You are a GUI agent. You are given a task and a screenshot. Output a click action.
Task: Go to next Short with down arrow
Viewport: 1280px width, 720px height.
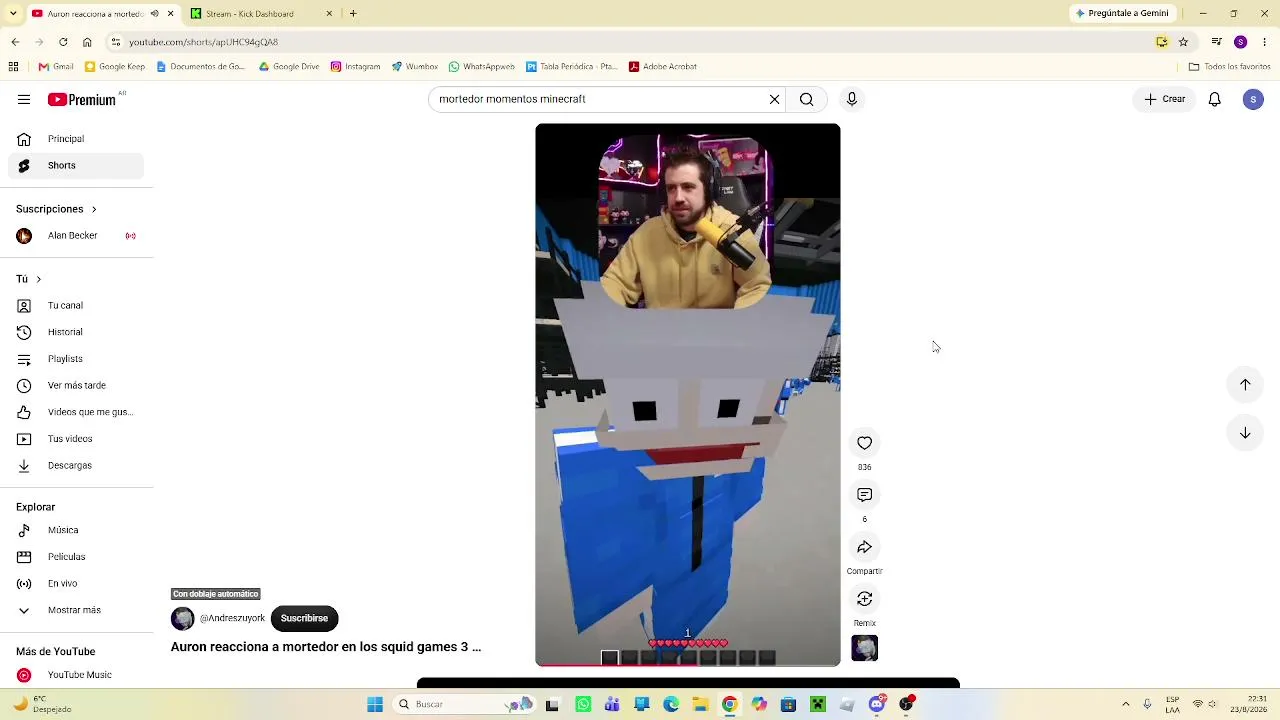[x=1245, y=433]
